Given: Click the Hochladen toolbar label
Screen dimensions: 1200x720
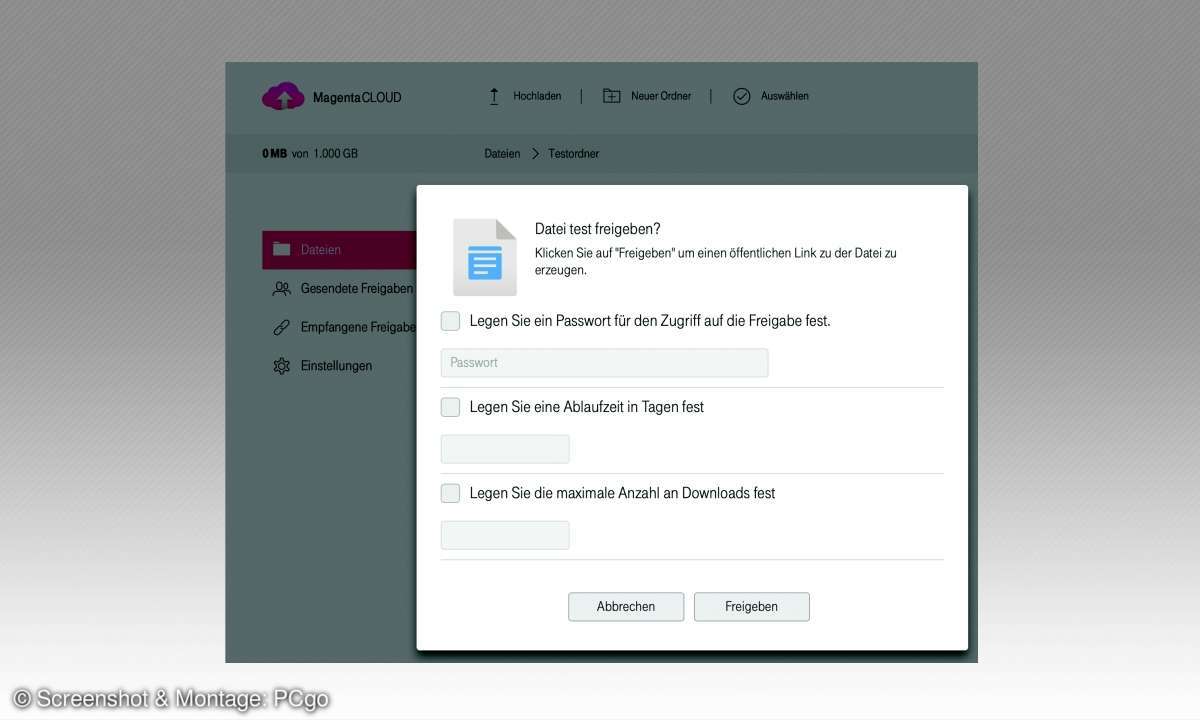Looking at the screenshot, I should [537, 96].
